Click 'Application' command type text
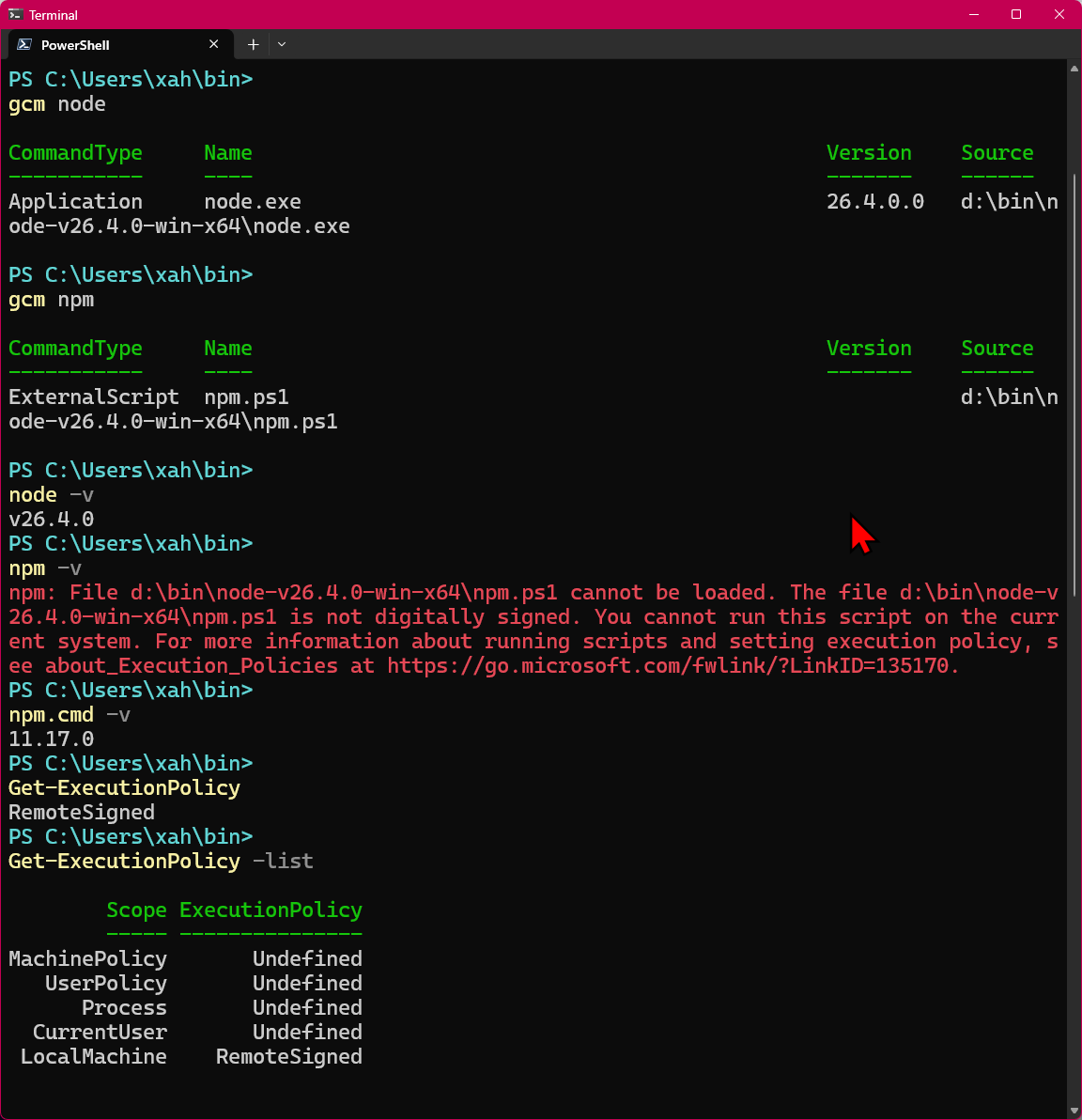Viewport: 1082px width, 1120px height. 76,202
